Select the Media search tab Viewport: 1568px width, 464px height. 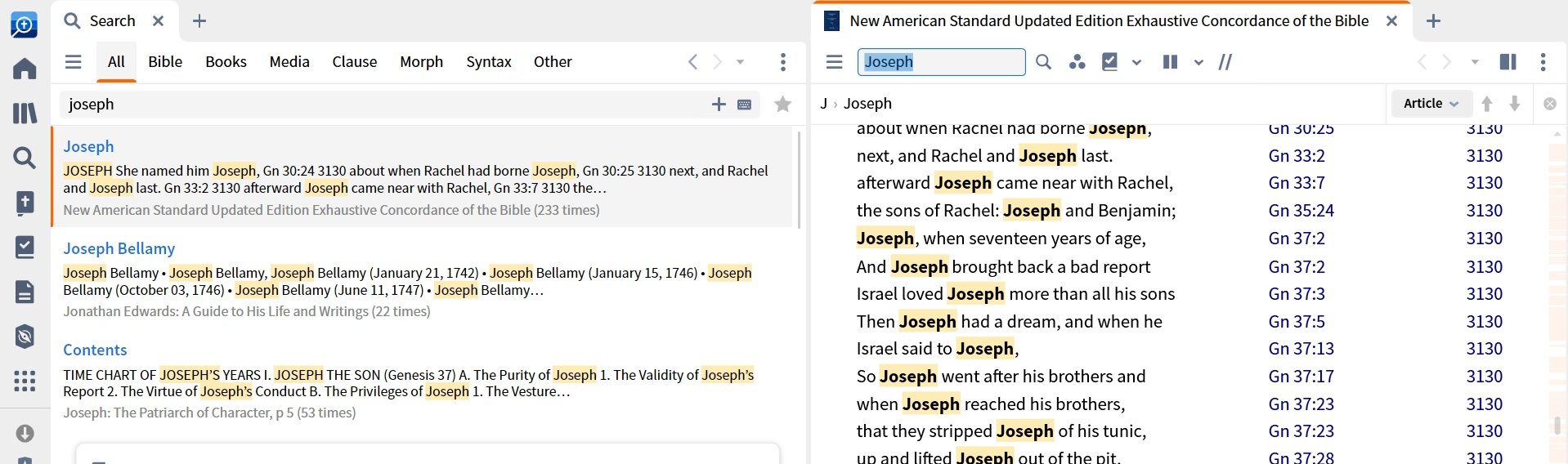click(x=289, y=62)
